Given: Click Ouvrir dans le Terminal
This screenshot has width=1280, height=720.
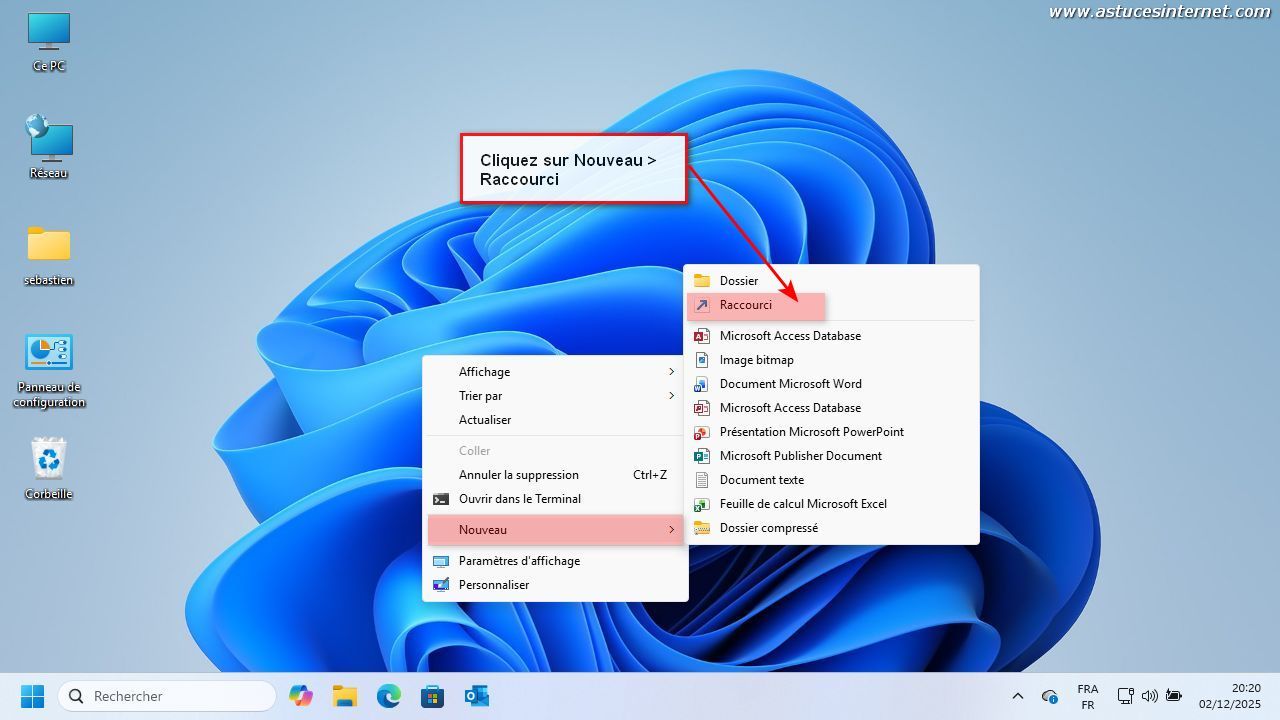Looking at the screenshot, I should (519, 499).
